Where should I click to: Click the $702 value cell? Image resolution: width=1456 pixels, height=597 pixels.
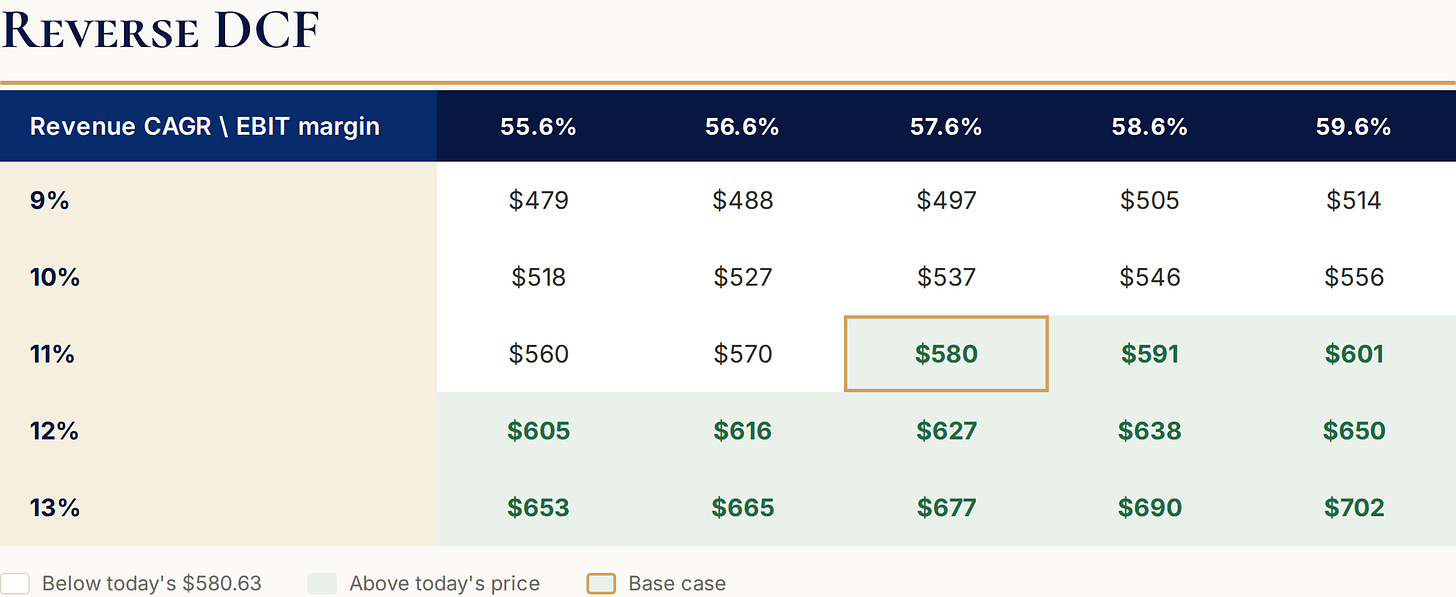coord(1354,508)
